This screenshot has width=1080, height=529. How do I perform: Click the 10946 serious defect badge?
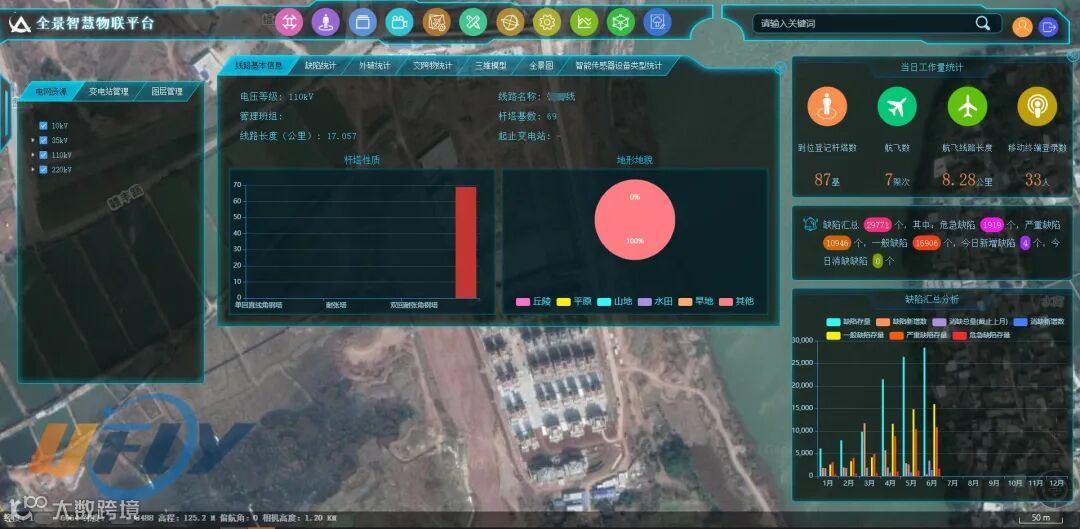836,243
